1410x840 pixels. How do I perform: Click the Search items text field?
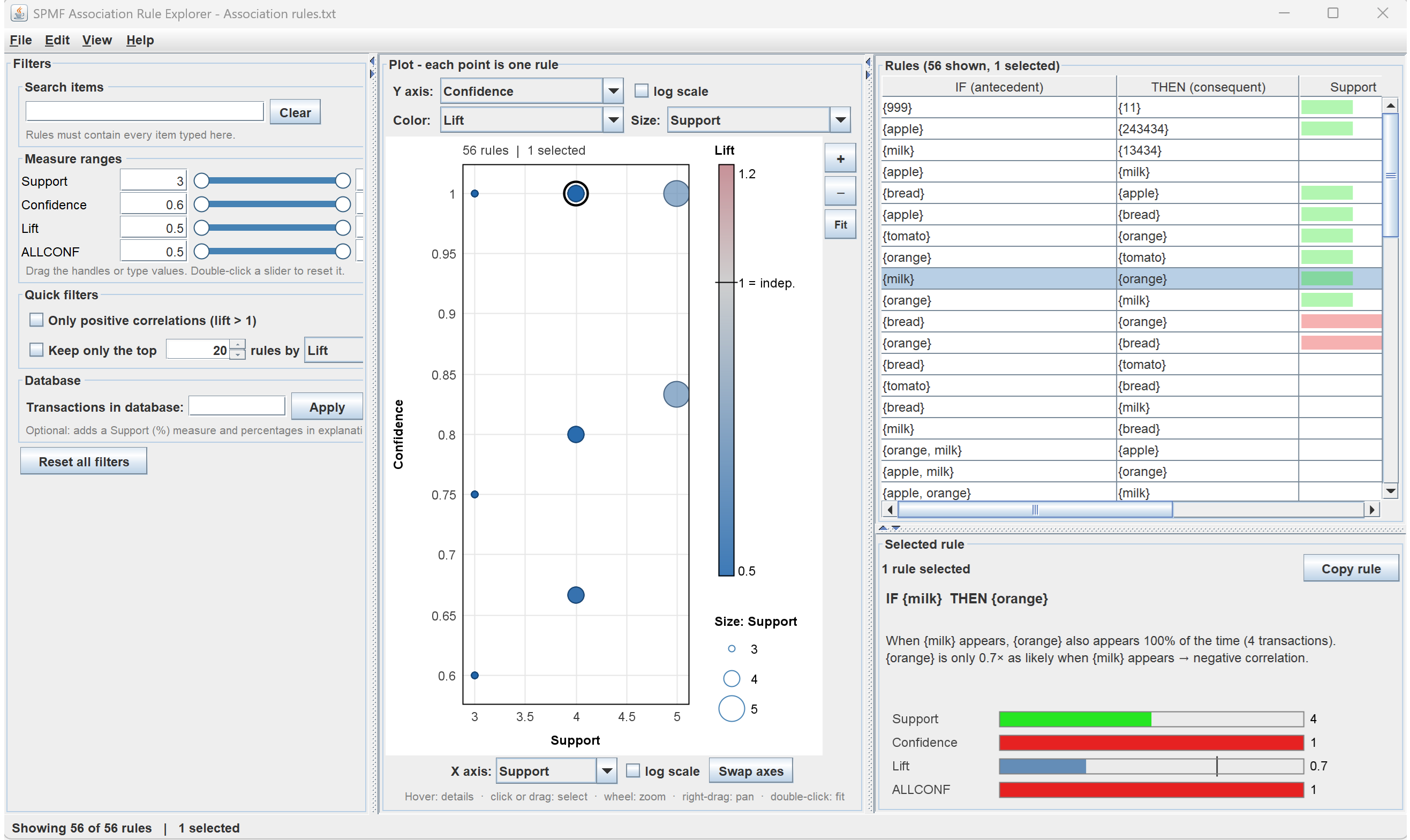[x=145, y=111]
